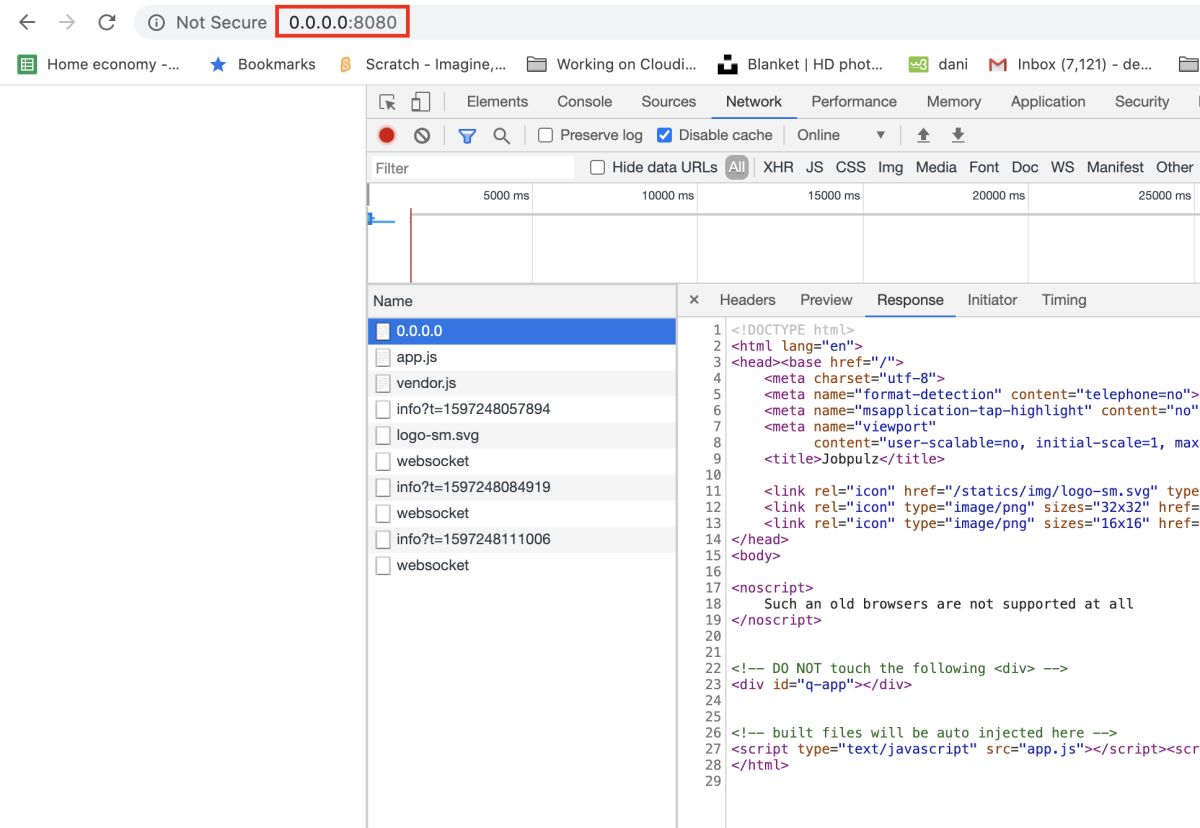Filter requests by JS

(815, 167)
